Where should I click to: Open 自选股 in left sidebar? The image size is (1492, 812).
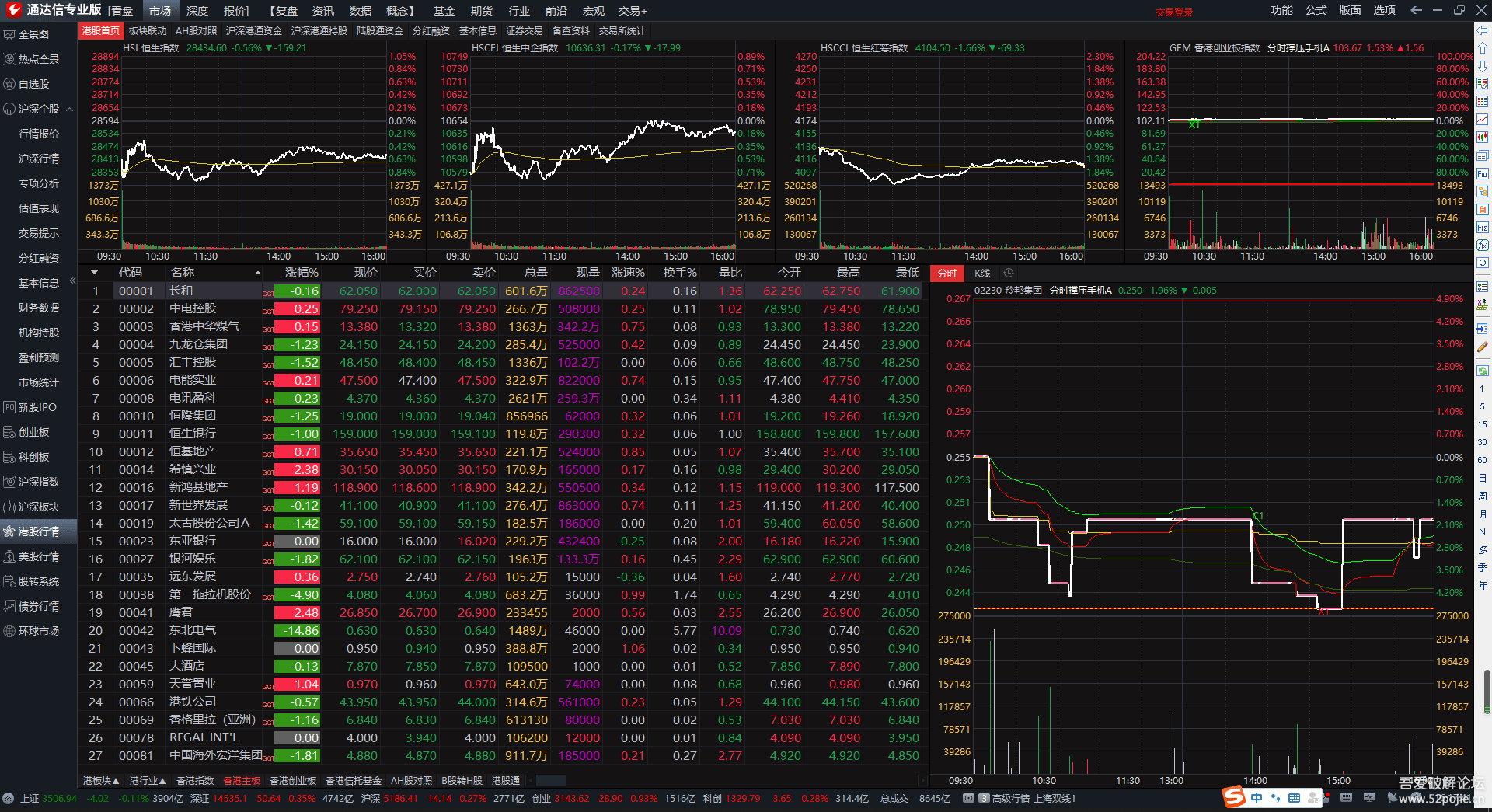pyautogui.click(x=33, y=84)
